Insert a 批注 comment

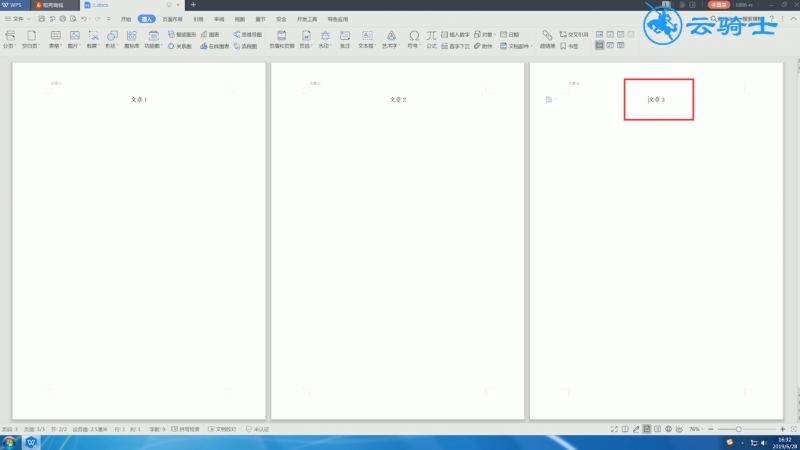(x=345, y=39)
